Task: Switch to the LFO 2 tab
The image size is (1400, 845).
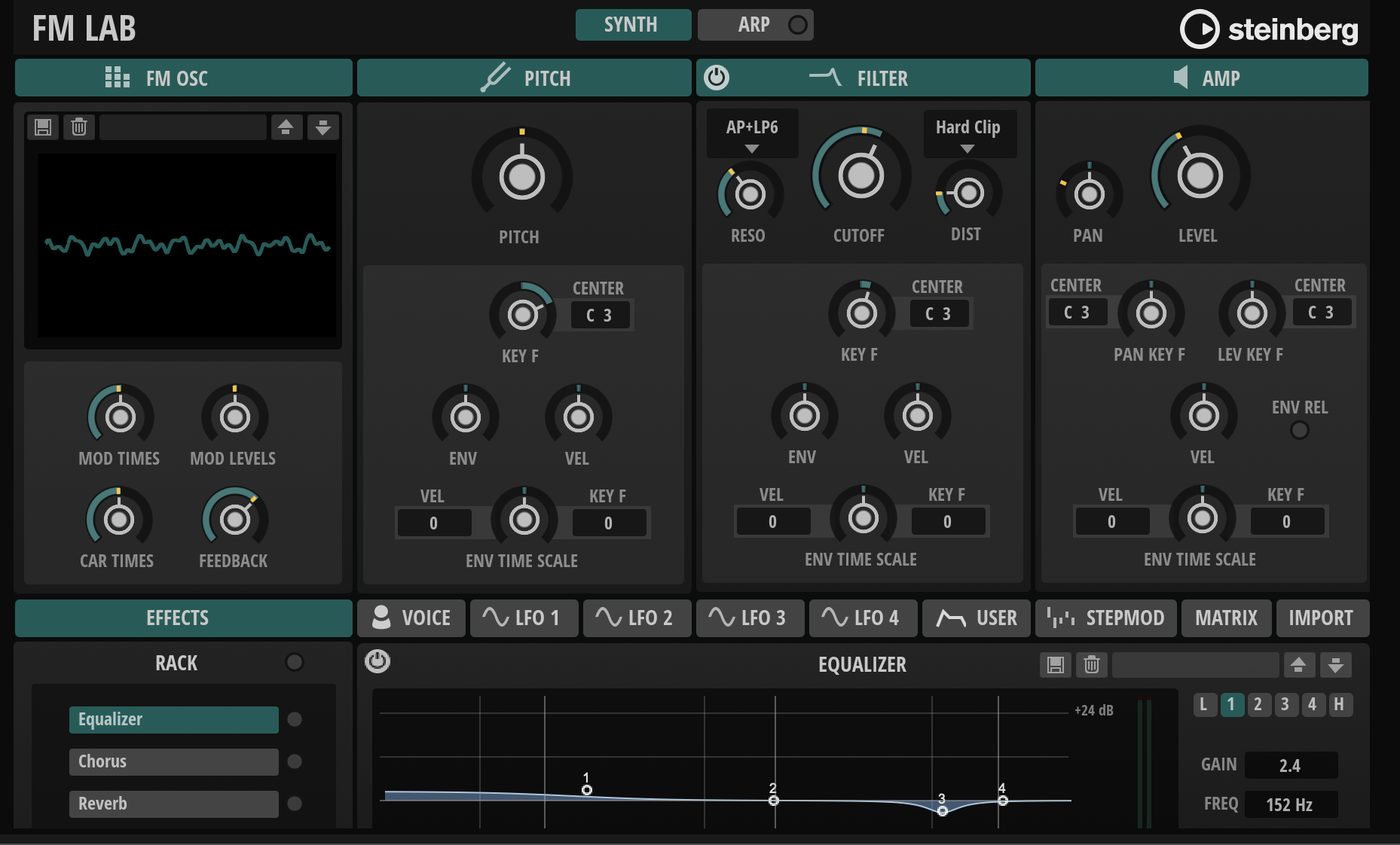Action: pos(637,618)
